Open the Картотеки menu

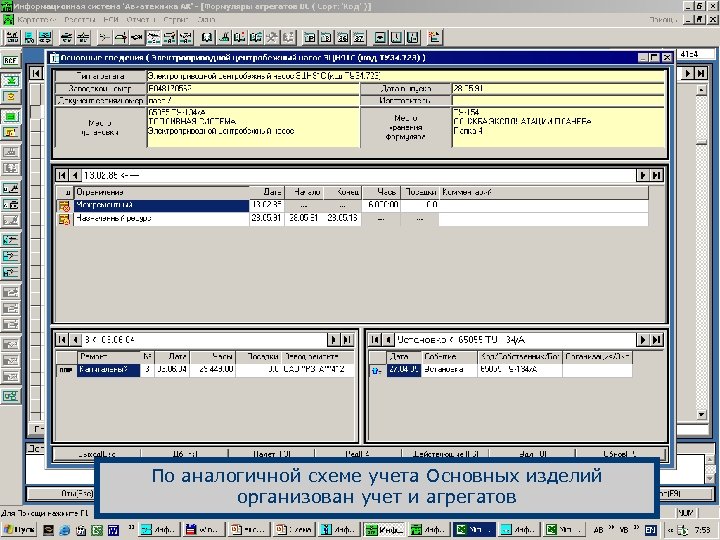coord(36,20)
